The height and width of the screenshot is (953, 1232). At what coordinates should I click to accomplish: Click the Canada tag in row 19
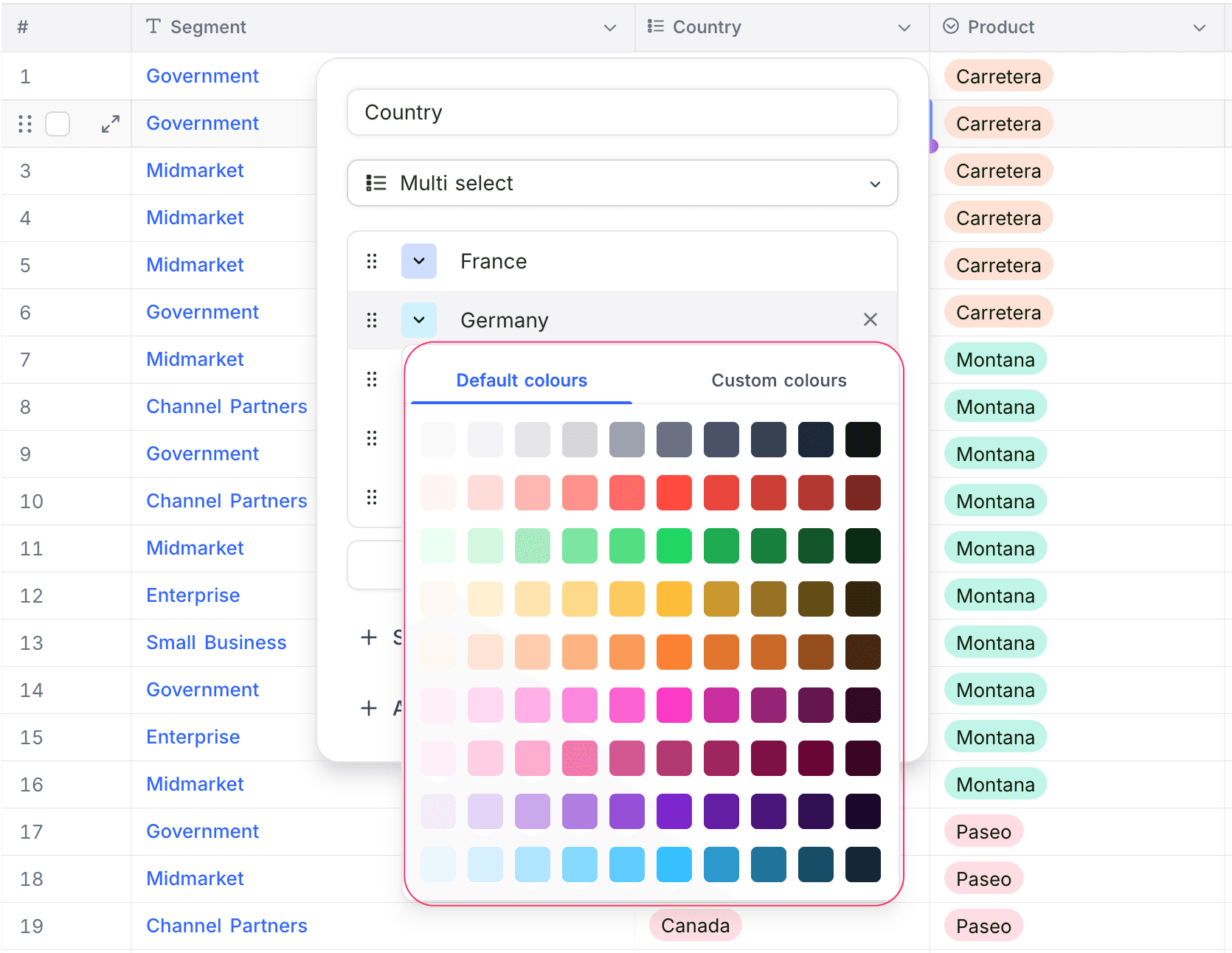tap(695, 926)
